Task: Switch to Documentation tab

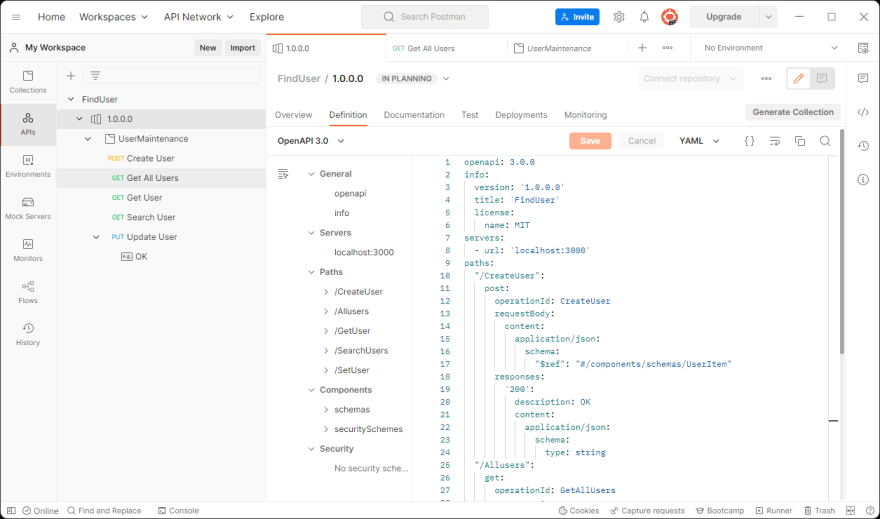Action: click(414, 114)
